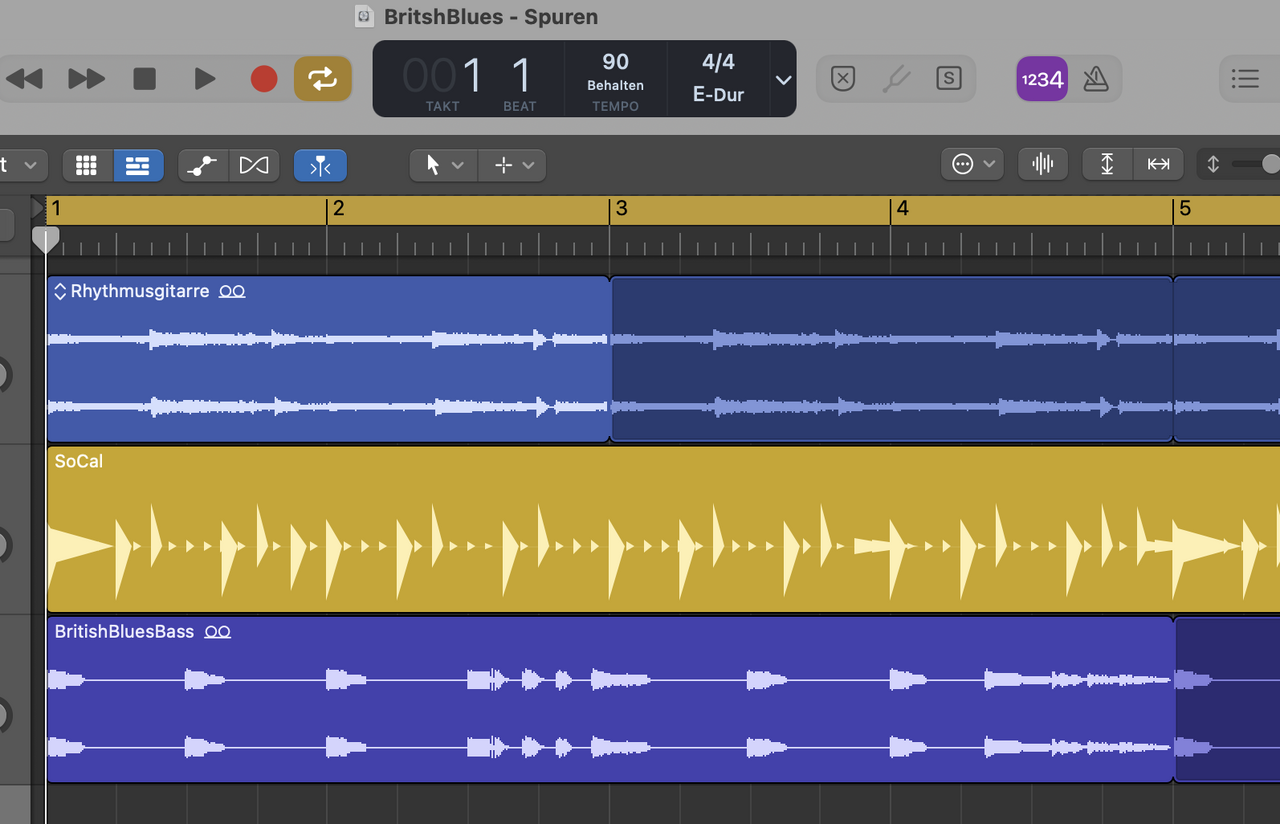Viewport: 1280px width, 824px height.
Task: Toggle Cycle mode off
Action: pos(322,79)
